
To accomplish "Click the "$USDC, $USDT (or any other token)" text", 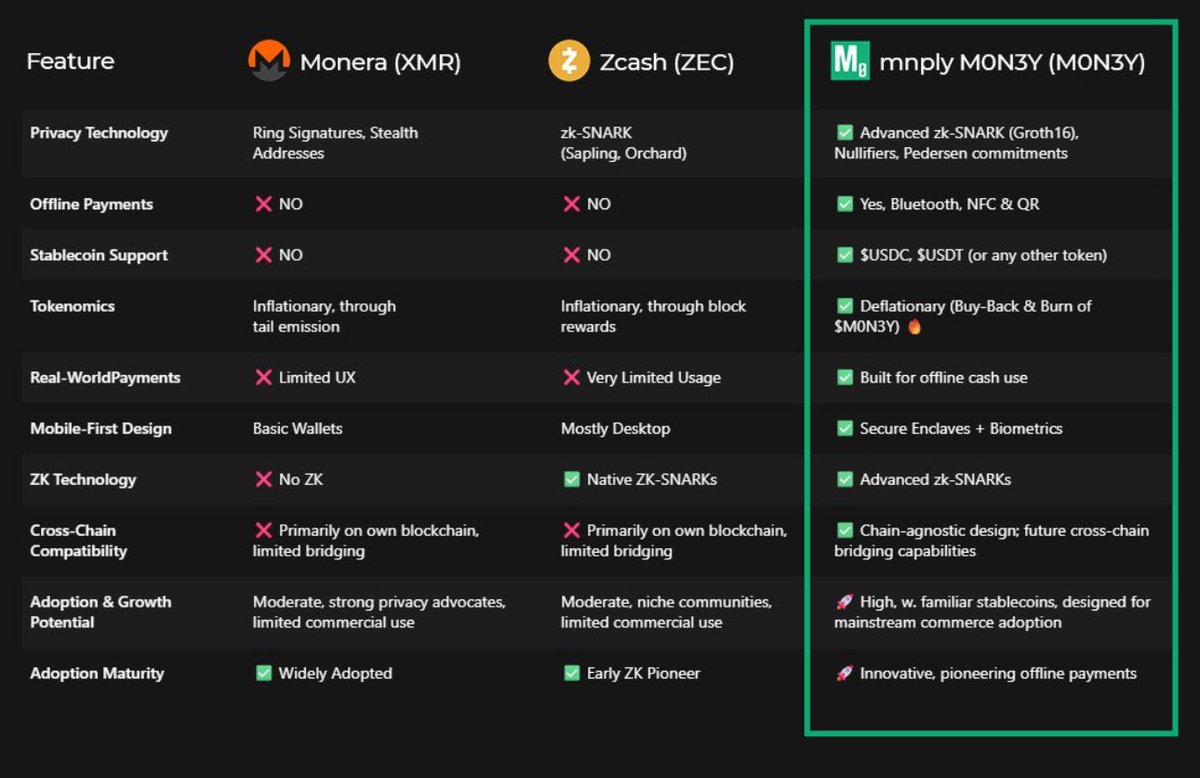I will click(983, 255).
